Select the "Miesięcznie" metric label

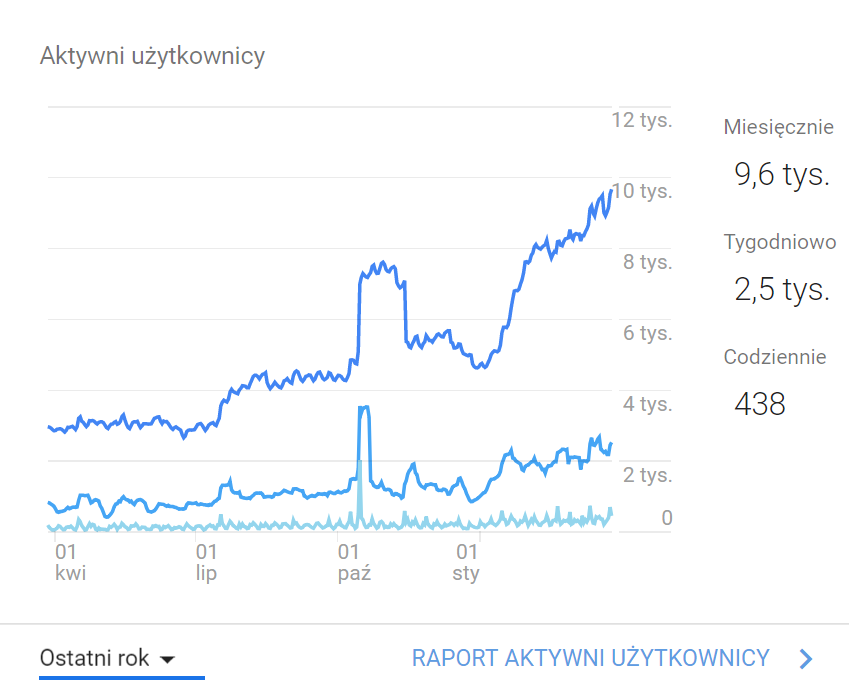778,127
